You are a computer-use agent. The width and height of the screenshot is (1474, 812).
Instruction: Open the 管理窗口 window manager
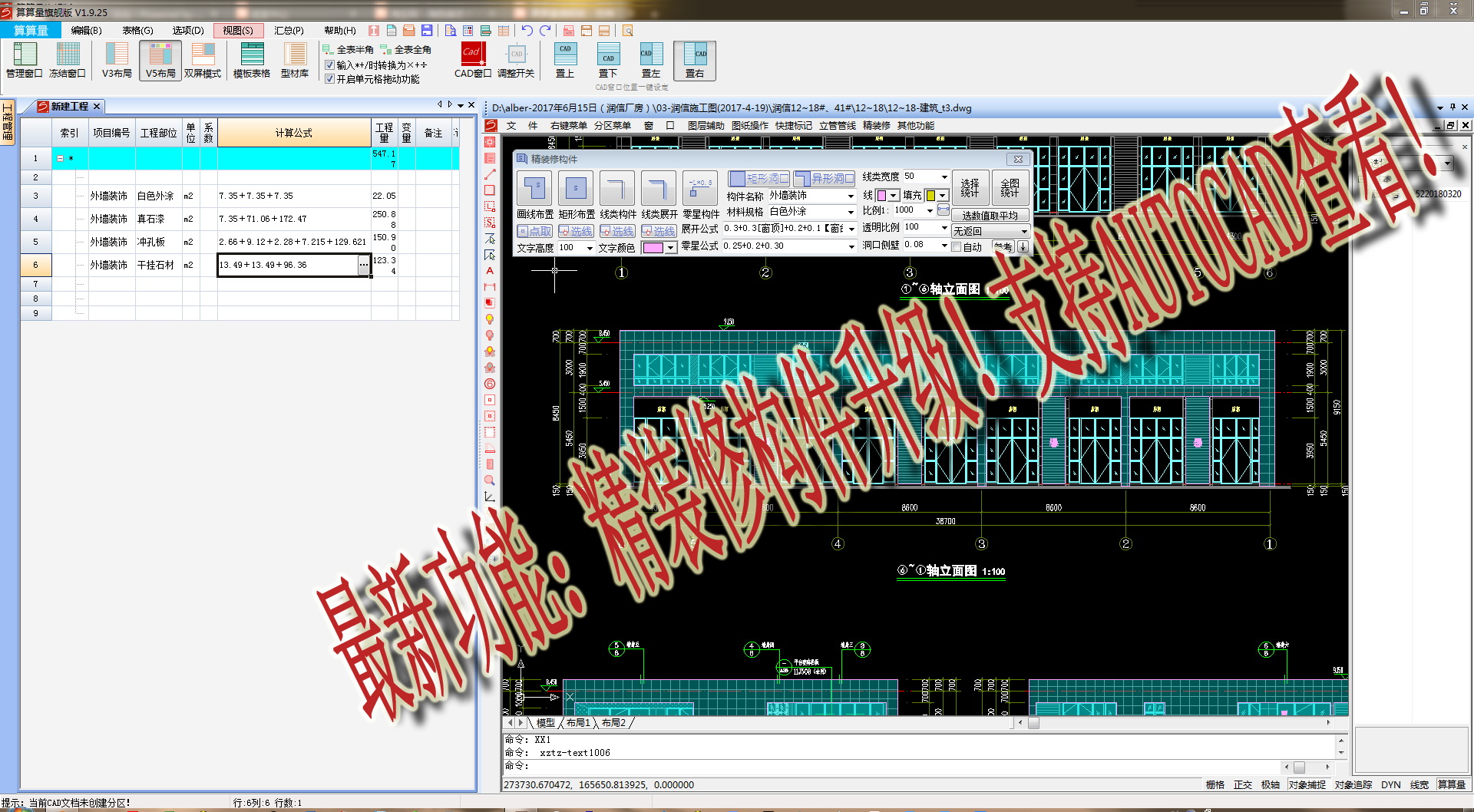[x=24, y=60]
